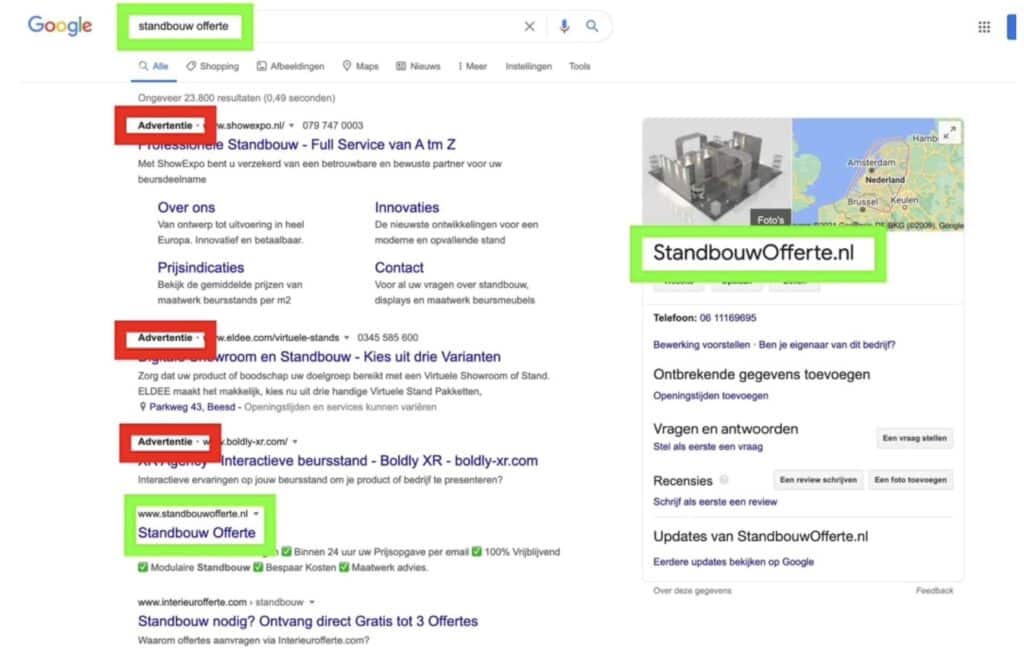Screen dimensions: 1024x669
Task: Click Eerdere updates bekijken op Google
Action: (x=733, y=562)
